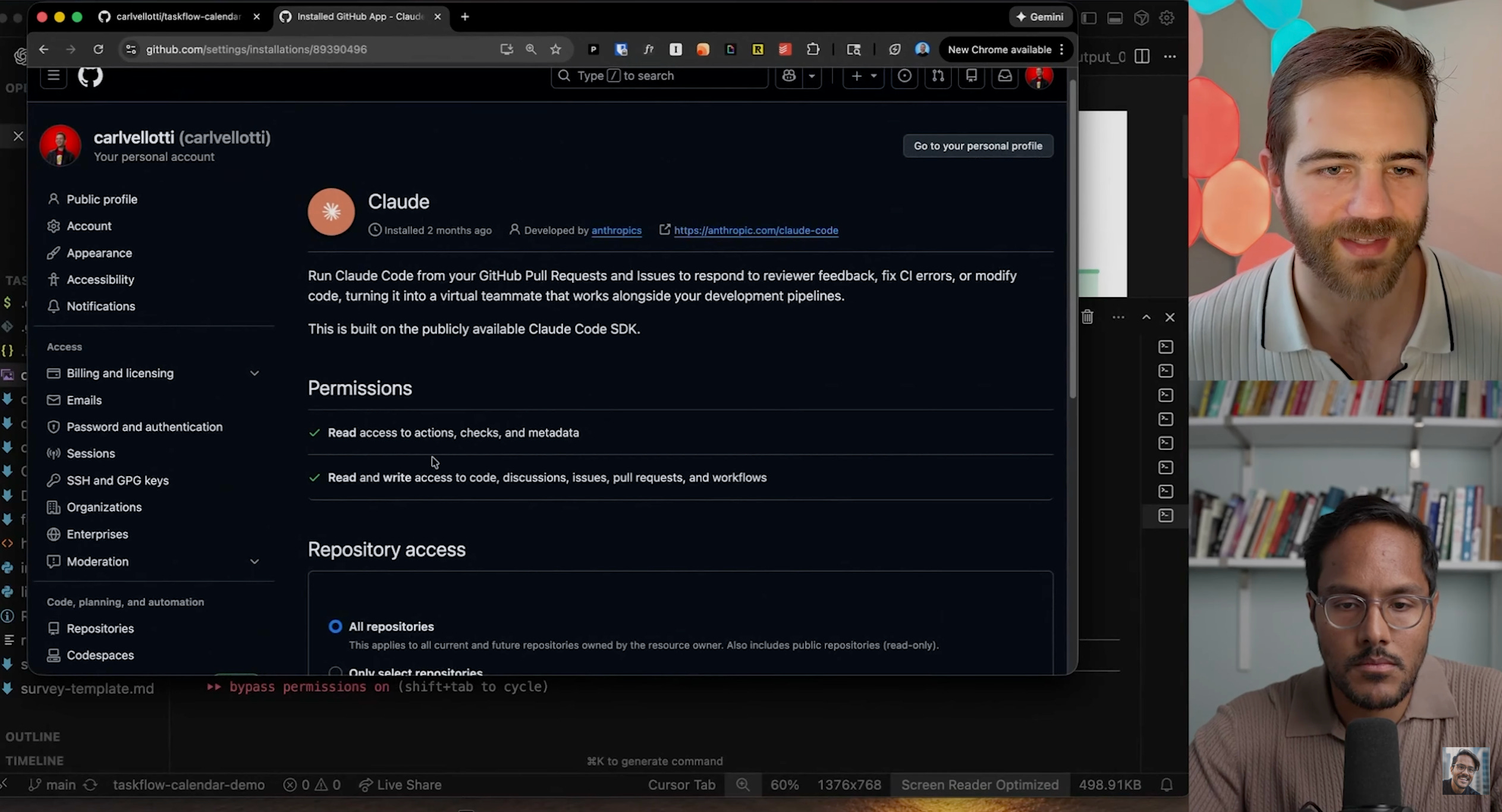Open the GitHub inbox notifications icon
This screenshot has height=812, width=1502.
(x=1004, y=76)
